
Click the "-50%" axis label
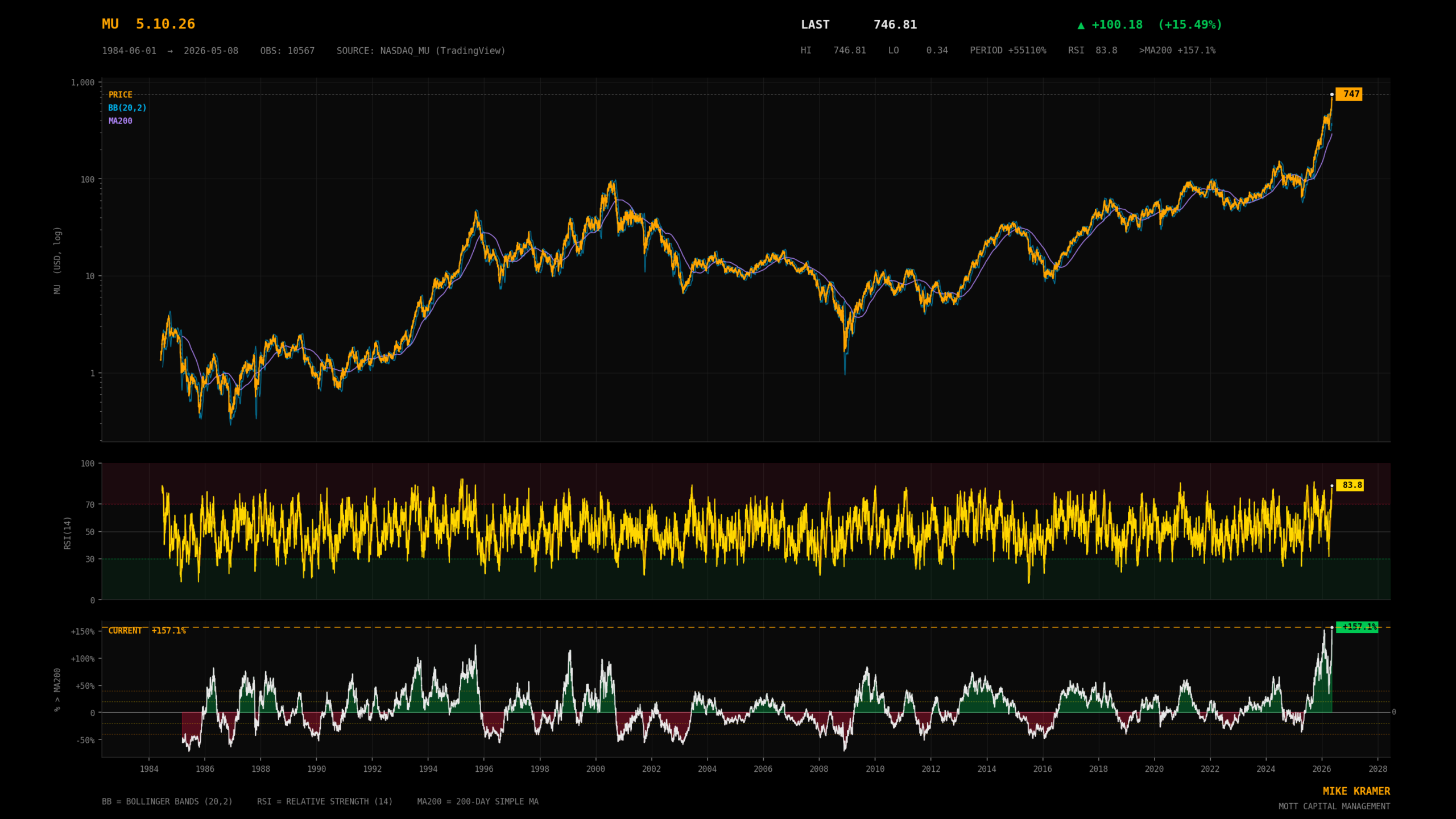pos(85,740)
